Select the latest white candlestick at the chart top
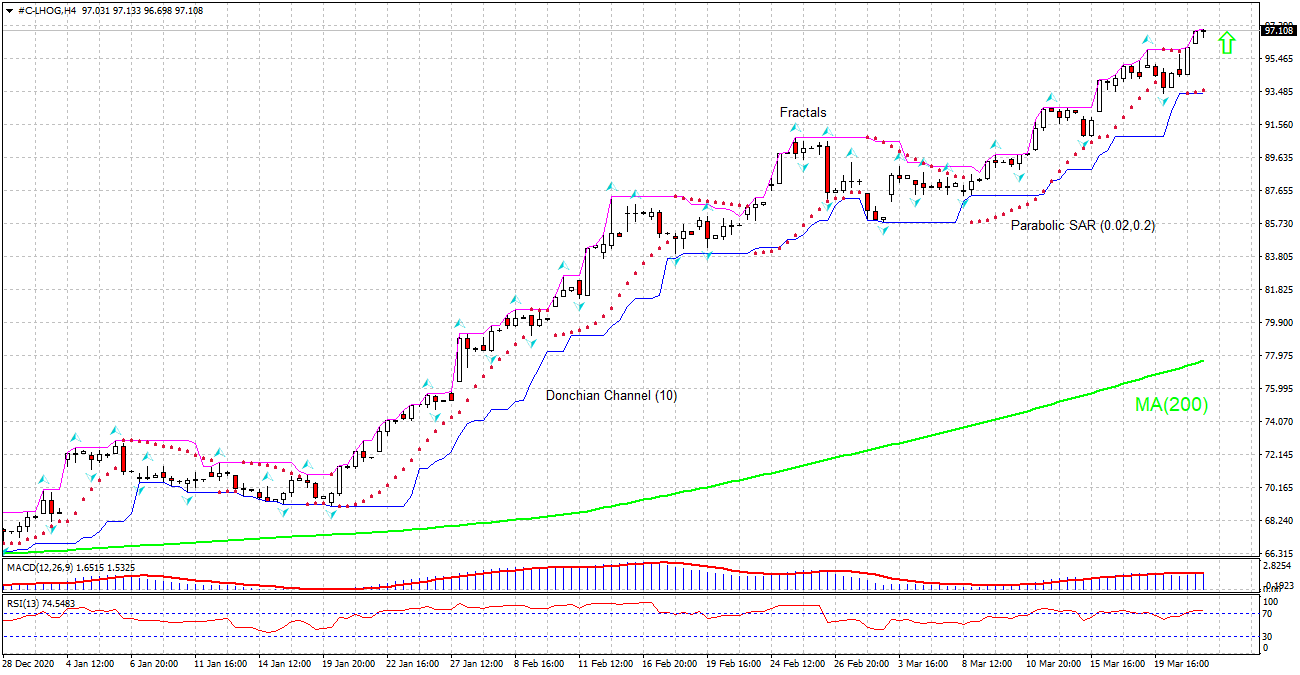 click(1196, 37)
